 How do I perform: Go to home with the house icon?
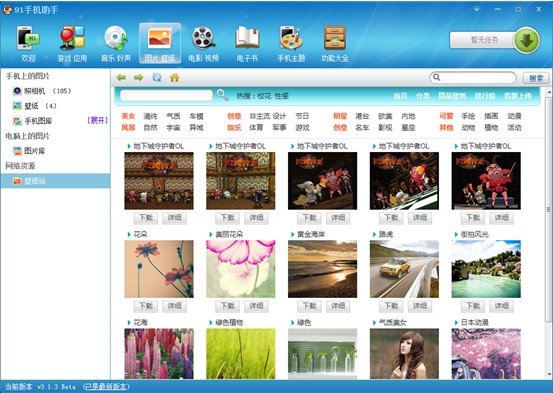pyautogui.click(x=174, y=78)
